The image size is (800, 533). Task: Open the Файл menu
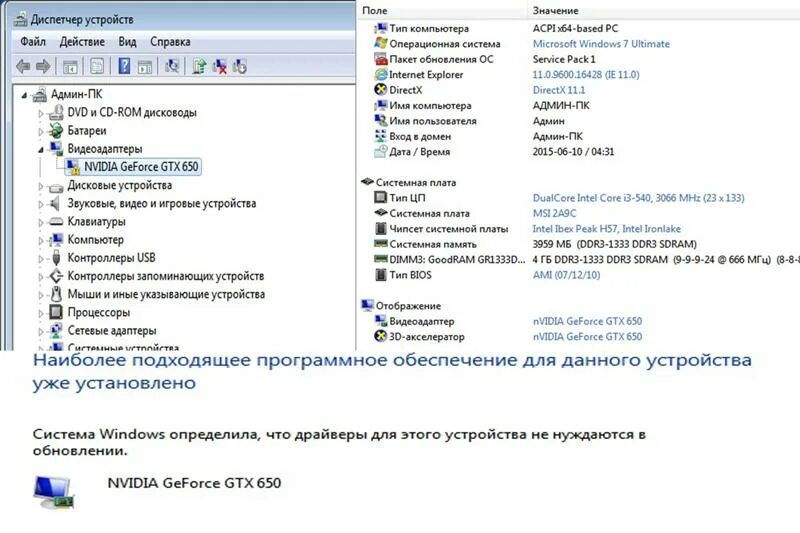point(33,41)
